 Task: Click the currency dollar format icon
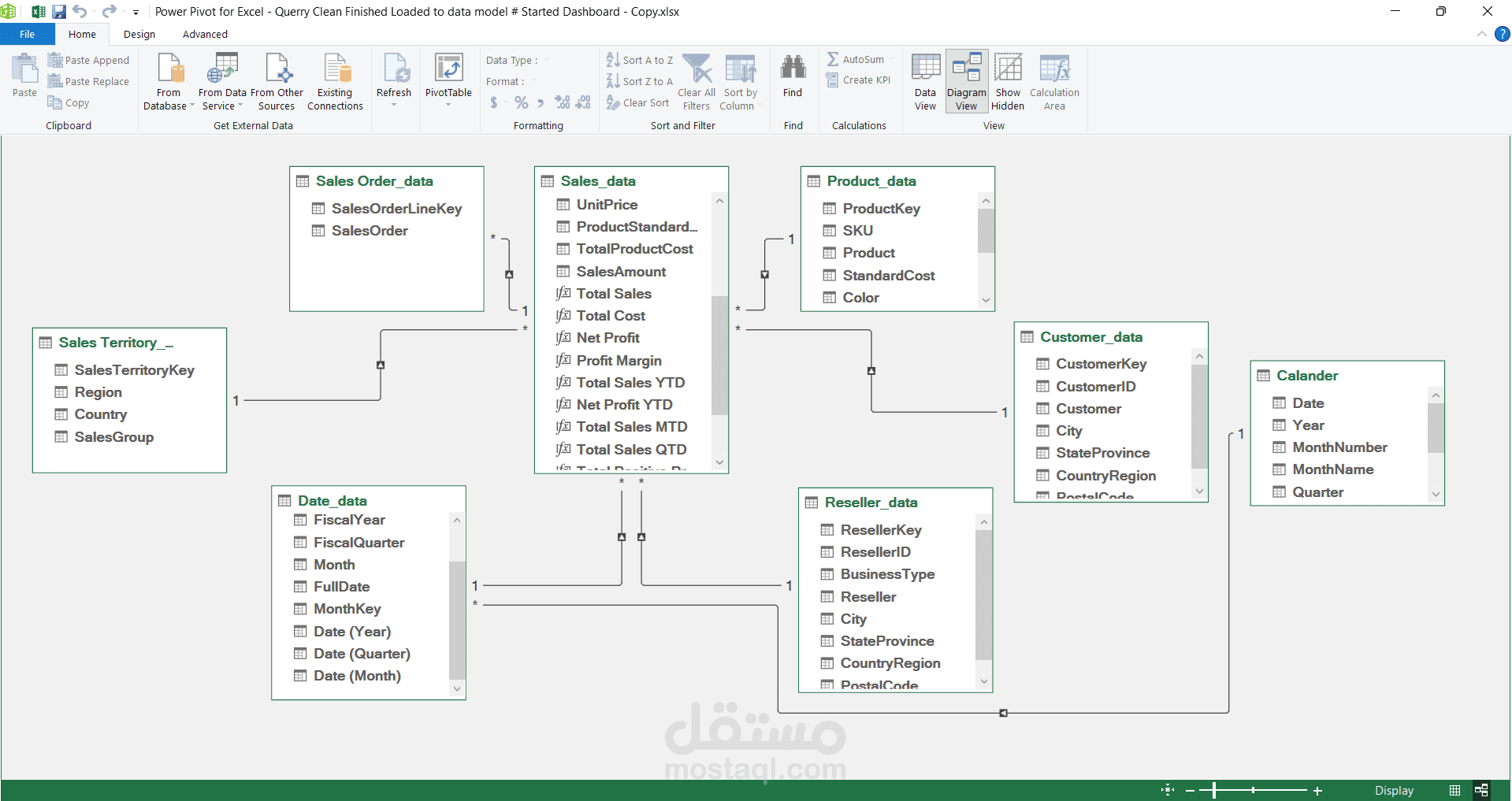click(x=494, y=102)
